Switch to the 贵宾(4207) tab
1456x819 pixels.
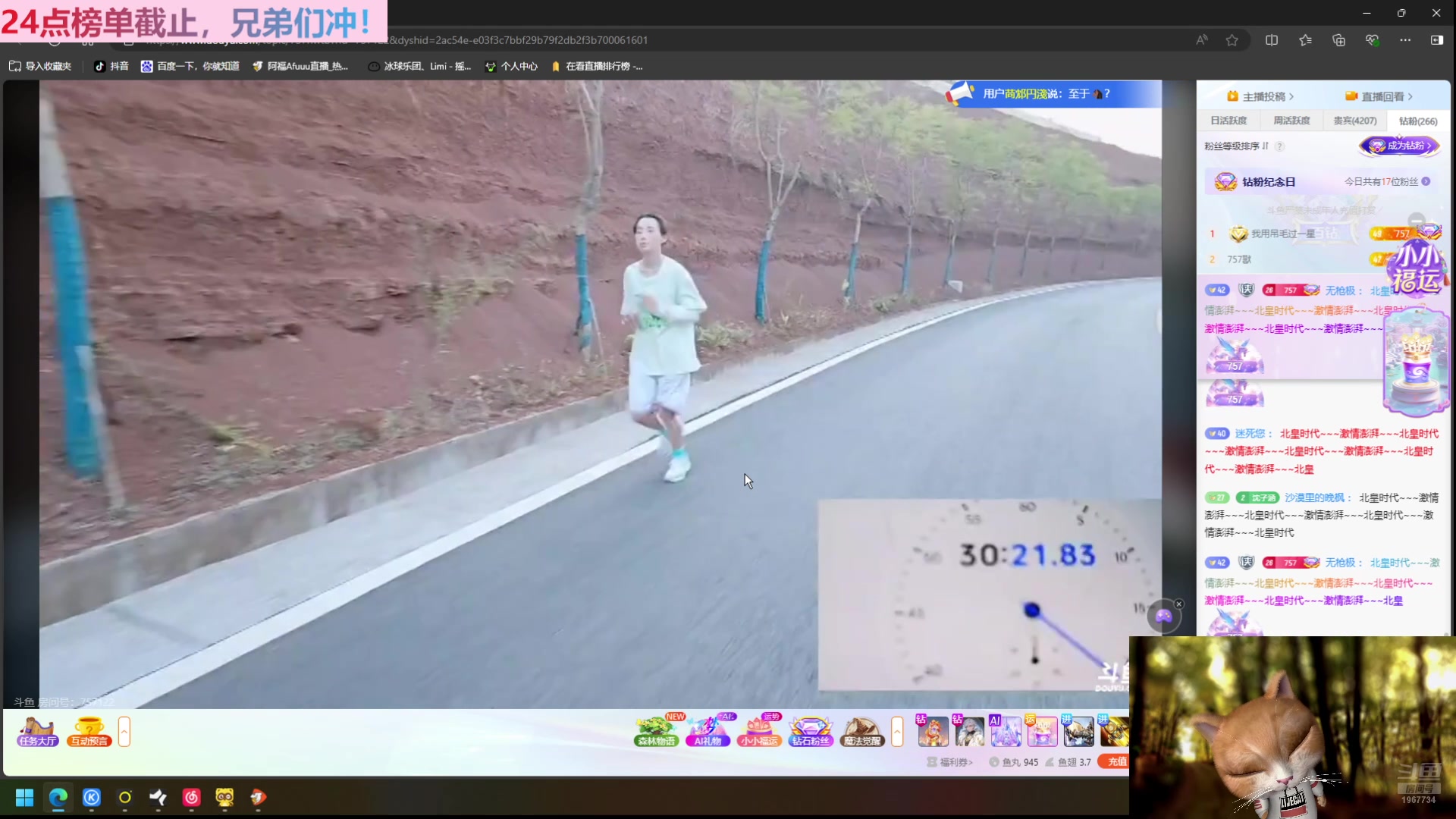click(1354, 121)
